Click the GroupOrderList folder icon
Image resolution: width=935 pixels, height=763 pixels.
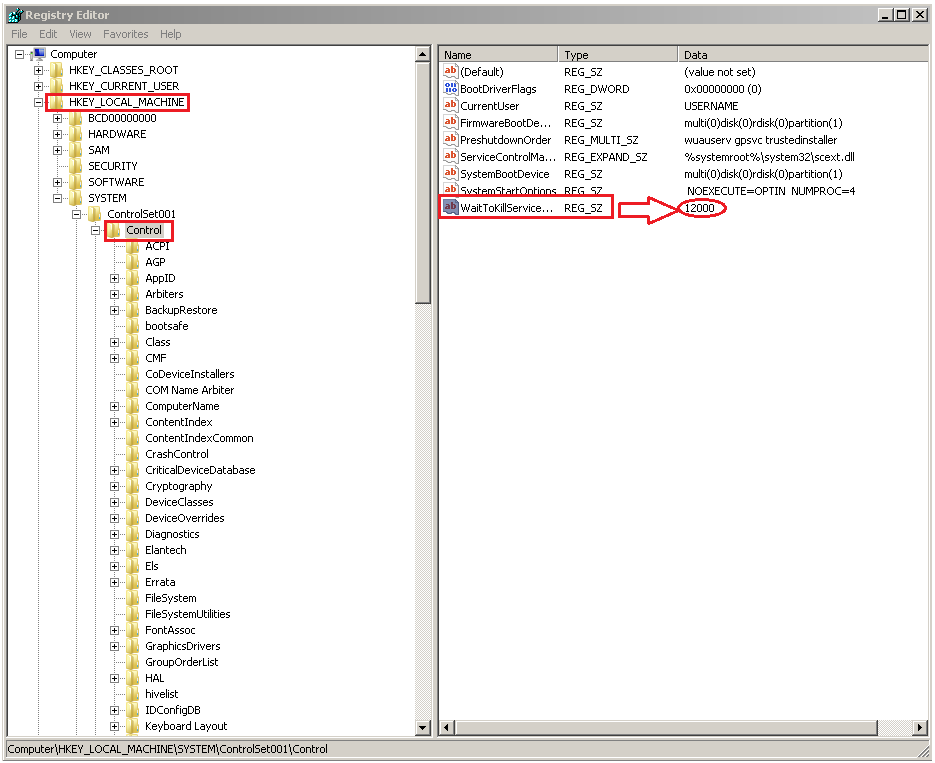(x=133, y=662)
